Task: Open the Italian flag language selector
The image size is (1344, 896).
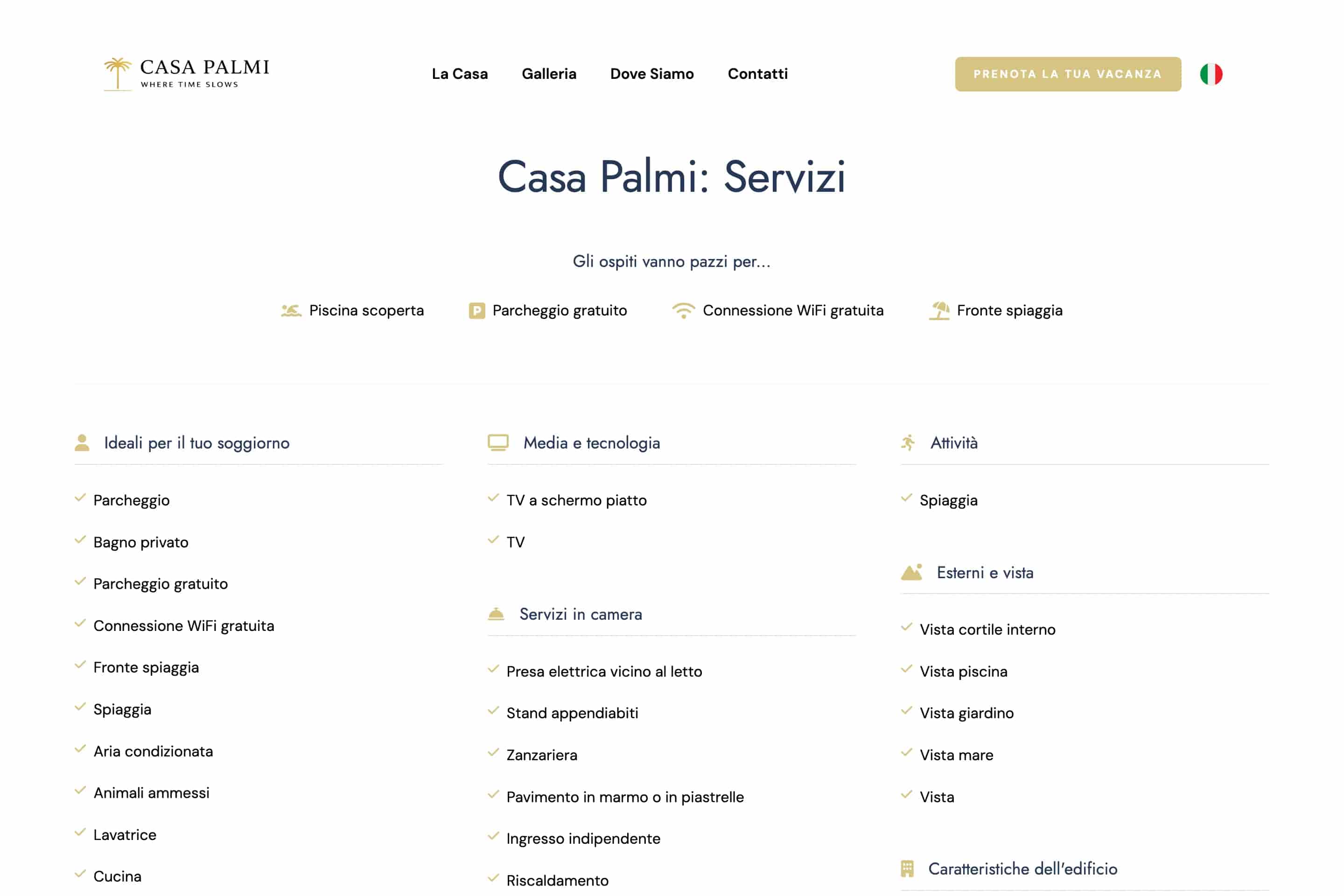Action: pyautogui.click(x=1211, y=74)
